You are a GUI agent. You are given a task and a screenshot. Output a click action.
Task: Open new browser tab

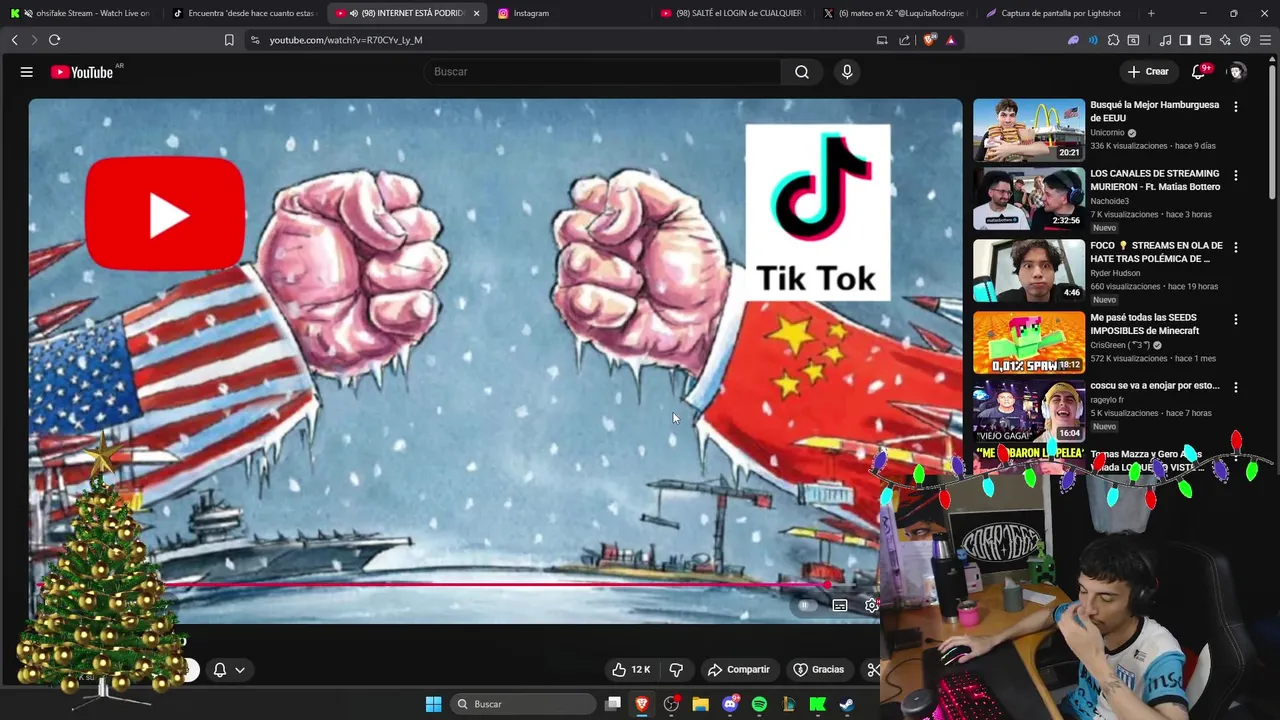[x=1151, y=13]
